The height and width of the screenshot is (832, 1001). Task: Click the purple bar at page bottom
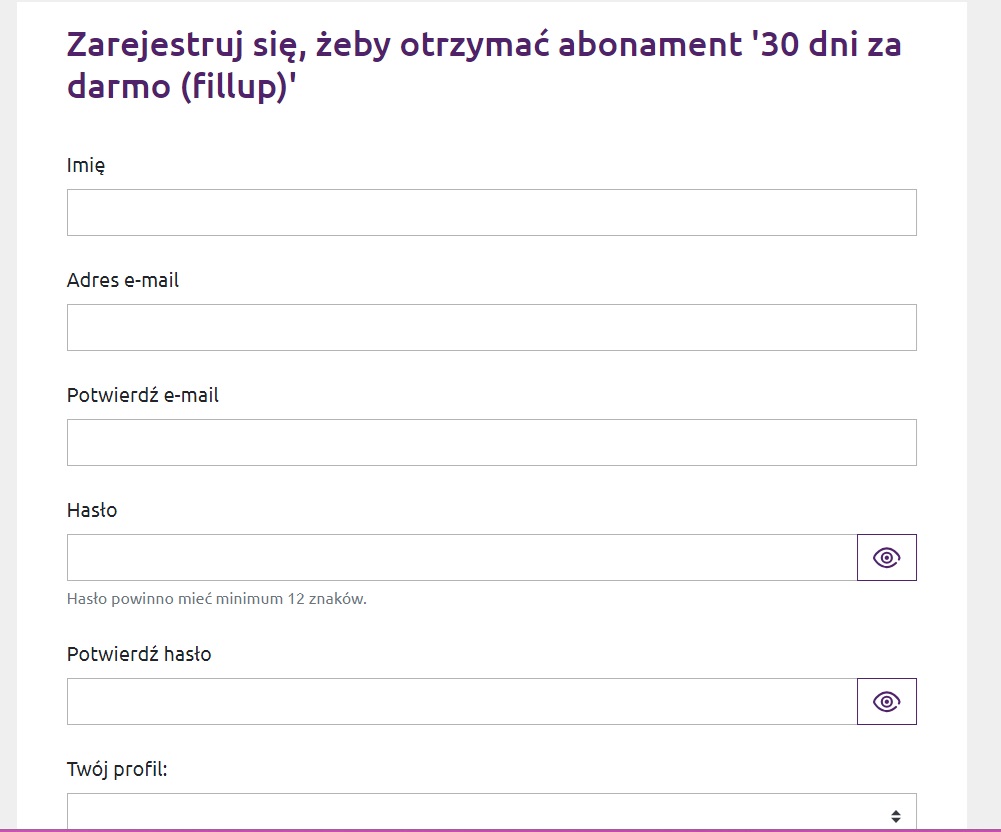[500, 830]
